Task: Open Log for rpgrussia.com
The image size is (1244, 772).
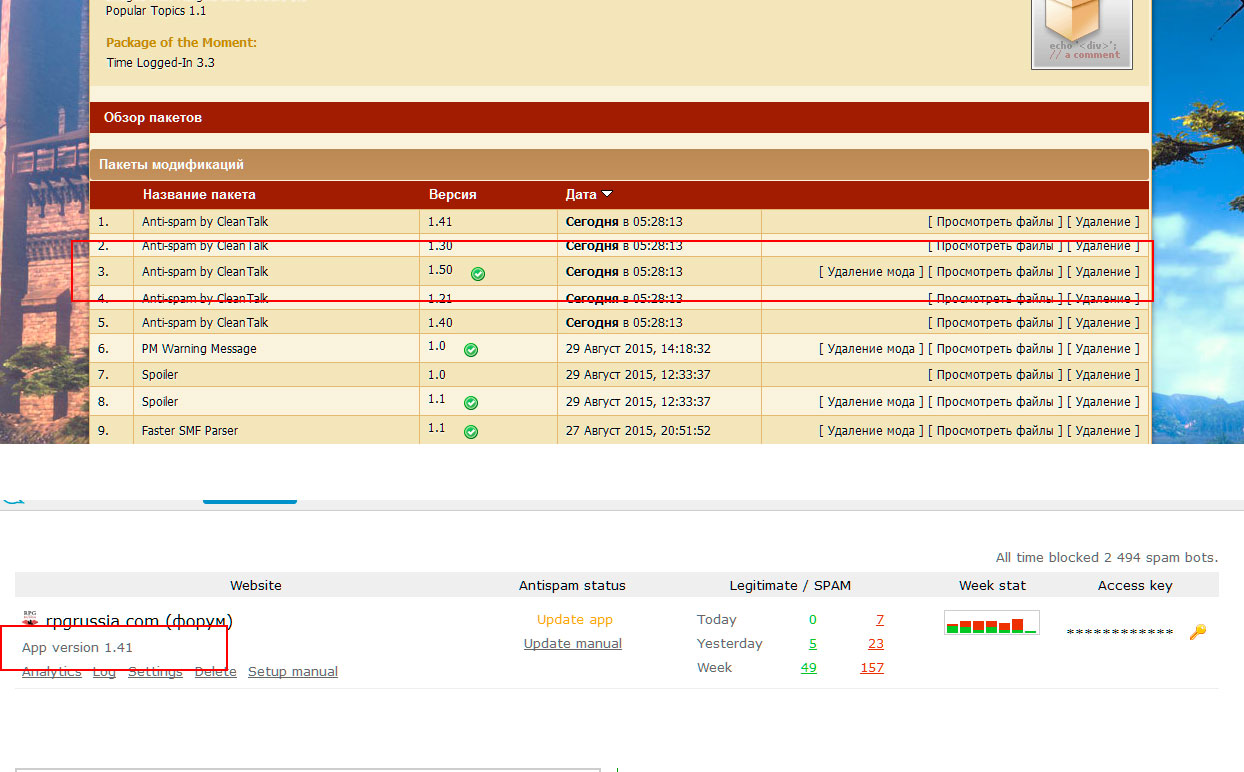Action: [104, 671]
